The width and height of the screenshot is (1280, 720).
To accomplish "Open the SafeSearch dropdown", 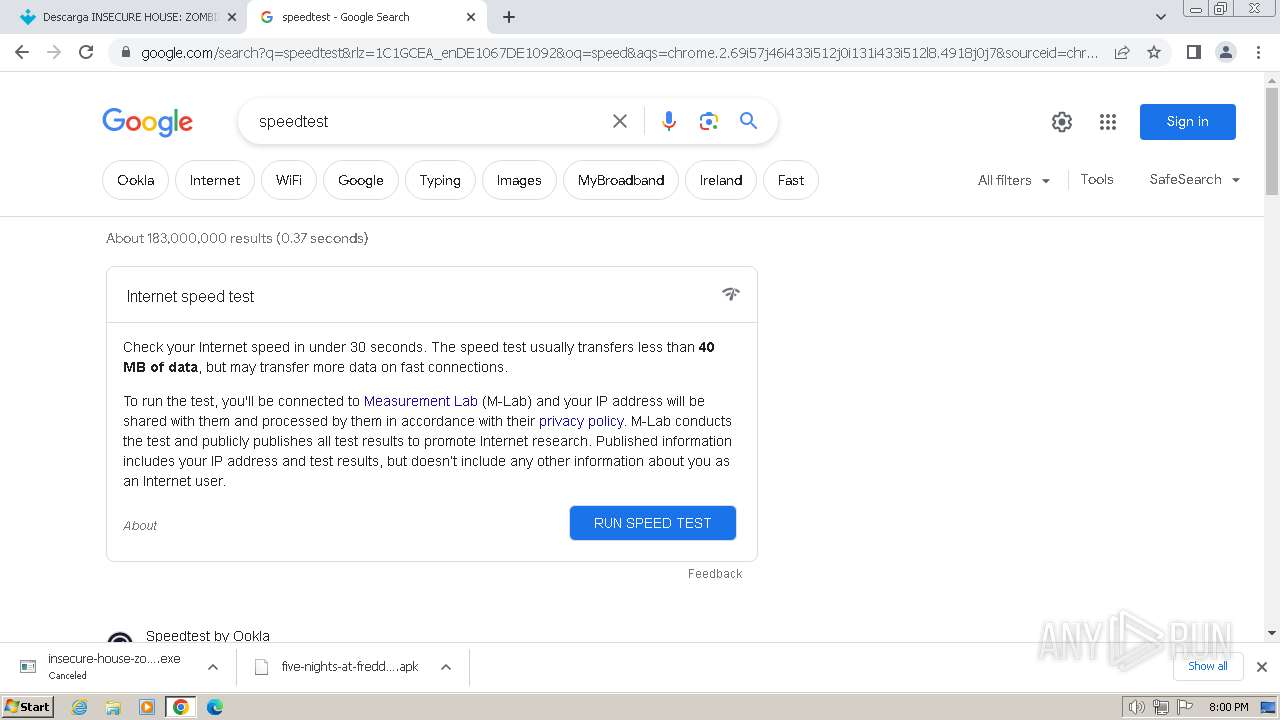I will pos(1195,179).
